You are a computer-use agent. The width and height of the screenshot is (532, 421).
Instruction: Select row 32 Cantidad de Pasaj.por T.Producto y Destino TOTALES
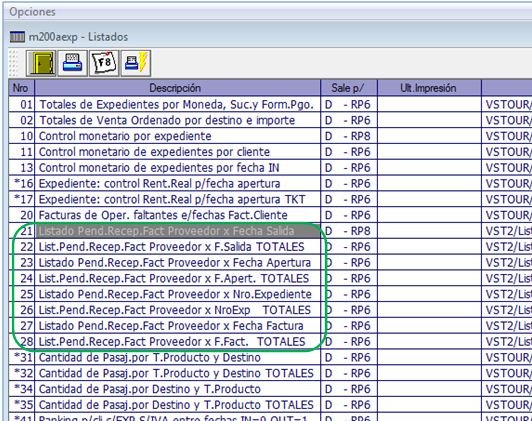point(177,373)
